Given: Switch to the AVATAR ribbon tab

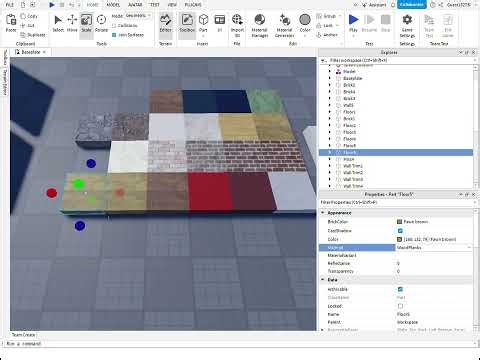Looking at the screenshot, I should [x=135, y=5].
